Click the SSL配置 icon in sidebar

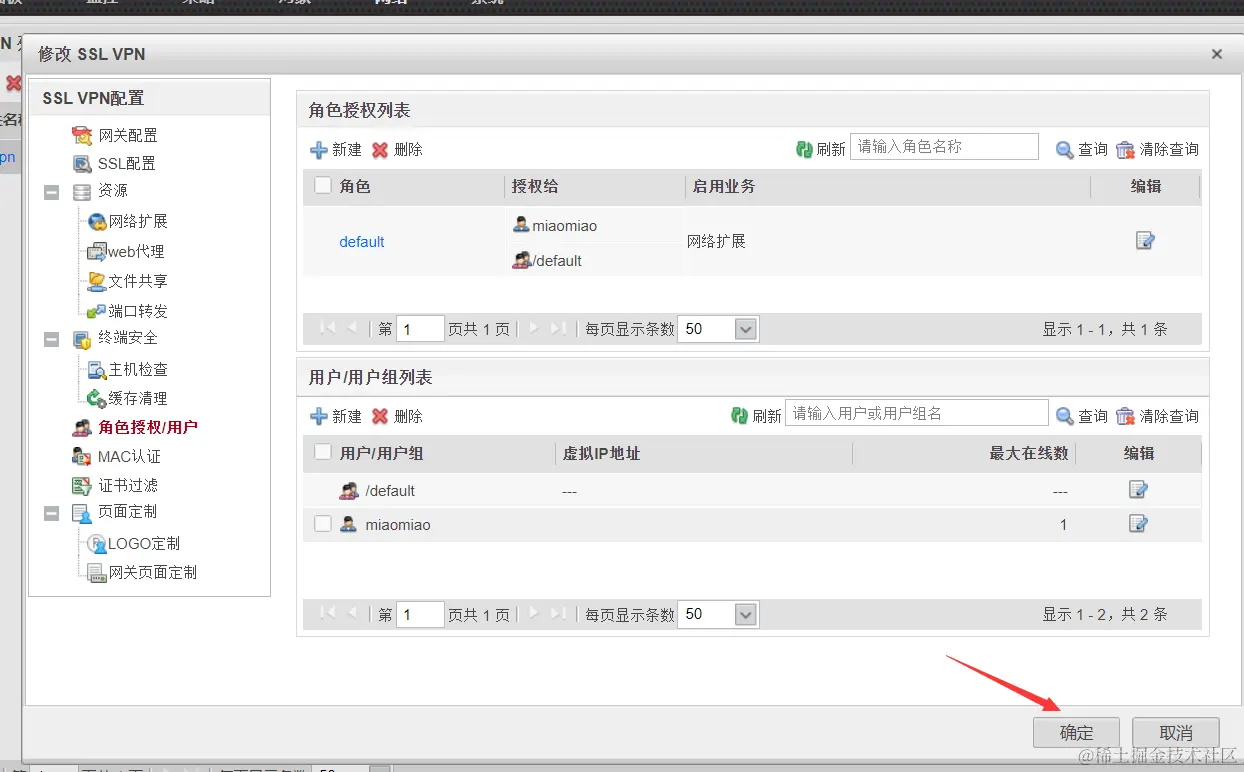(x=82, y=163)
